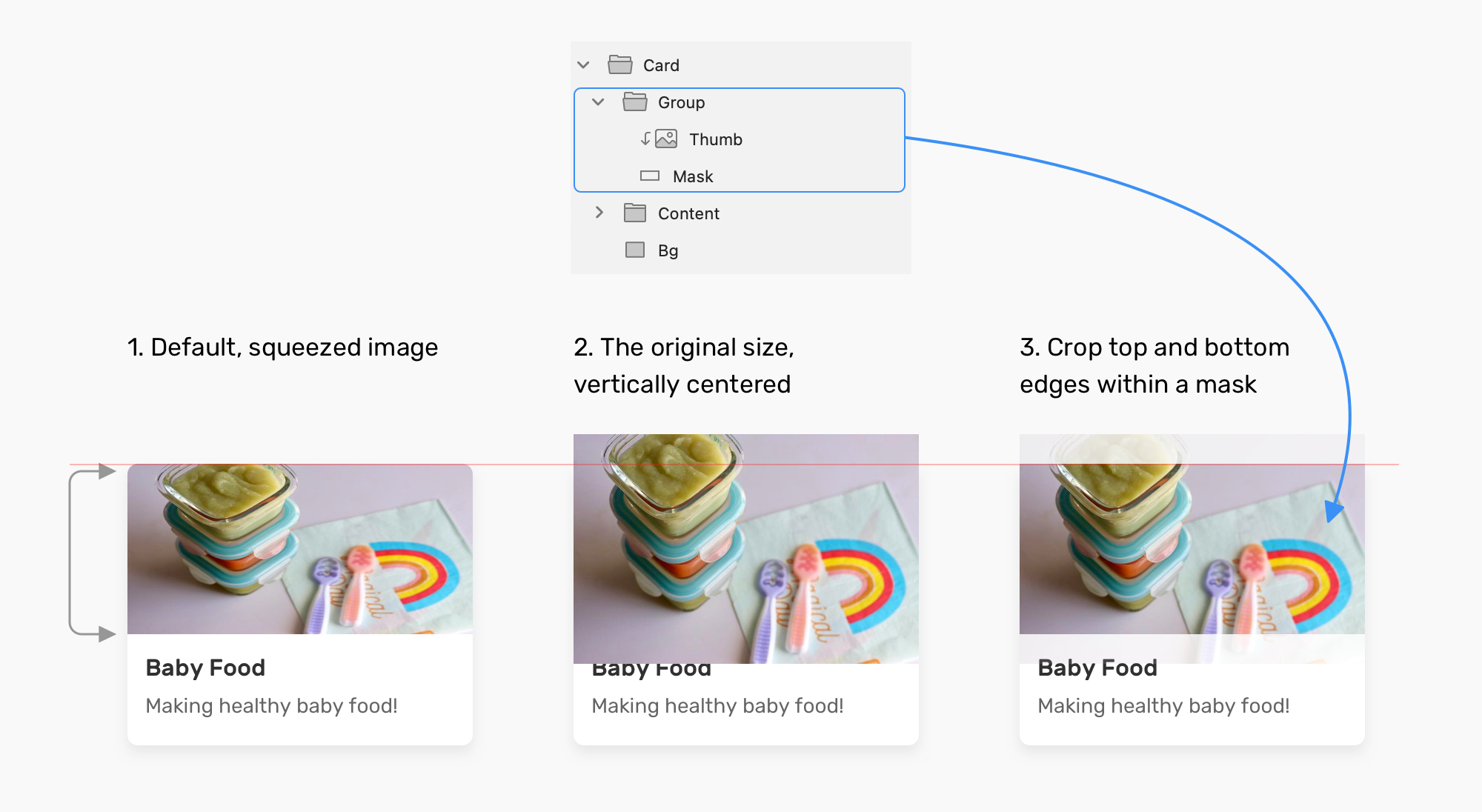Select the Thumb layer in the panel
1482x812 pixels.
click(715, 139)
